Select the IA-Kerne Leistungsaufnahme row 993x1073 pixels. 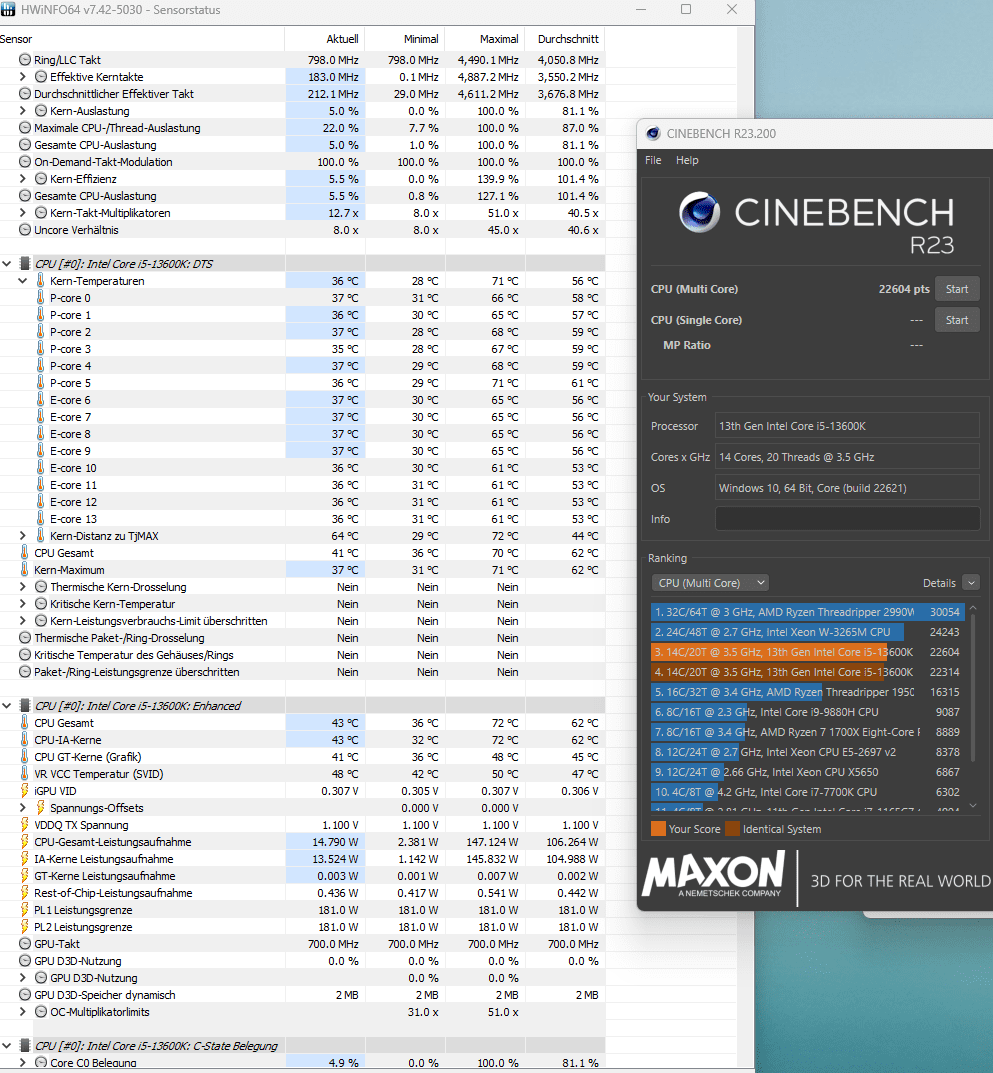[302, 859]
